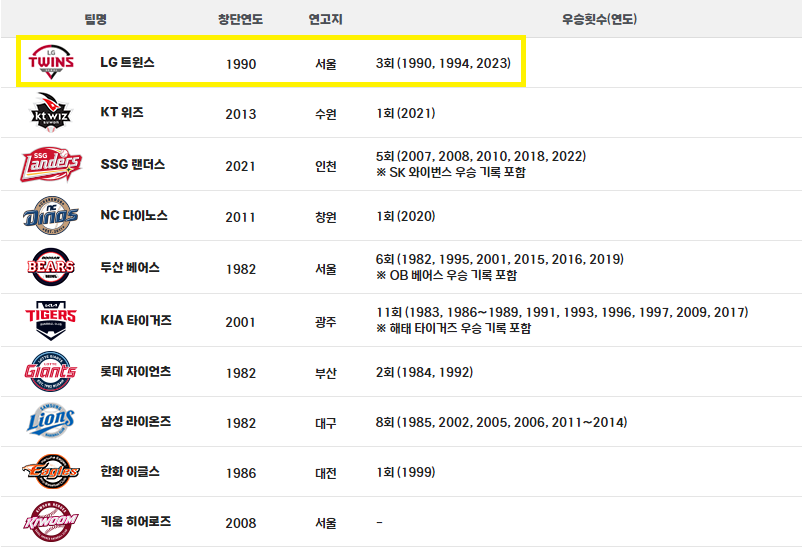Click the '연고지' column header
802x556 pixels.
click(325, 19)
